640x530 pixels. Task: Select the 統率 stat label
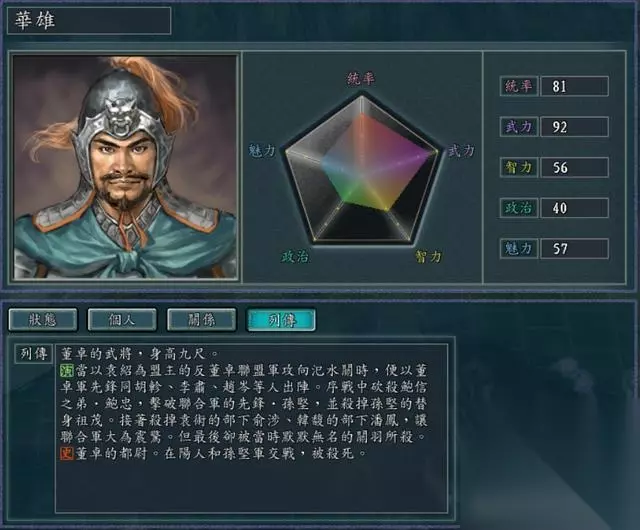[519, 86]
